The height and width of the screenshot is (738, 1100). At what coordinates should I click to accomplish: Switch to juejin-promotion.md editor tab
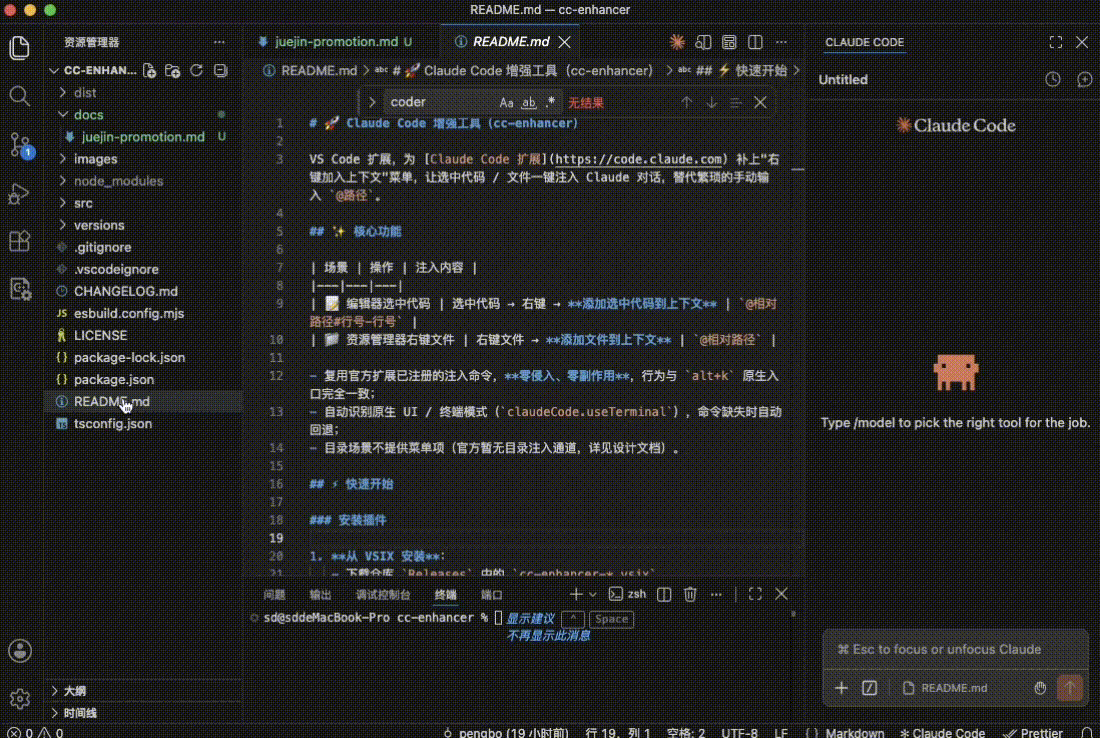(x=336, y=42)
